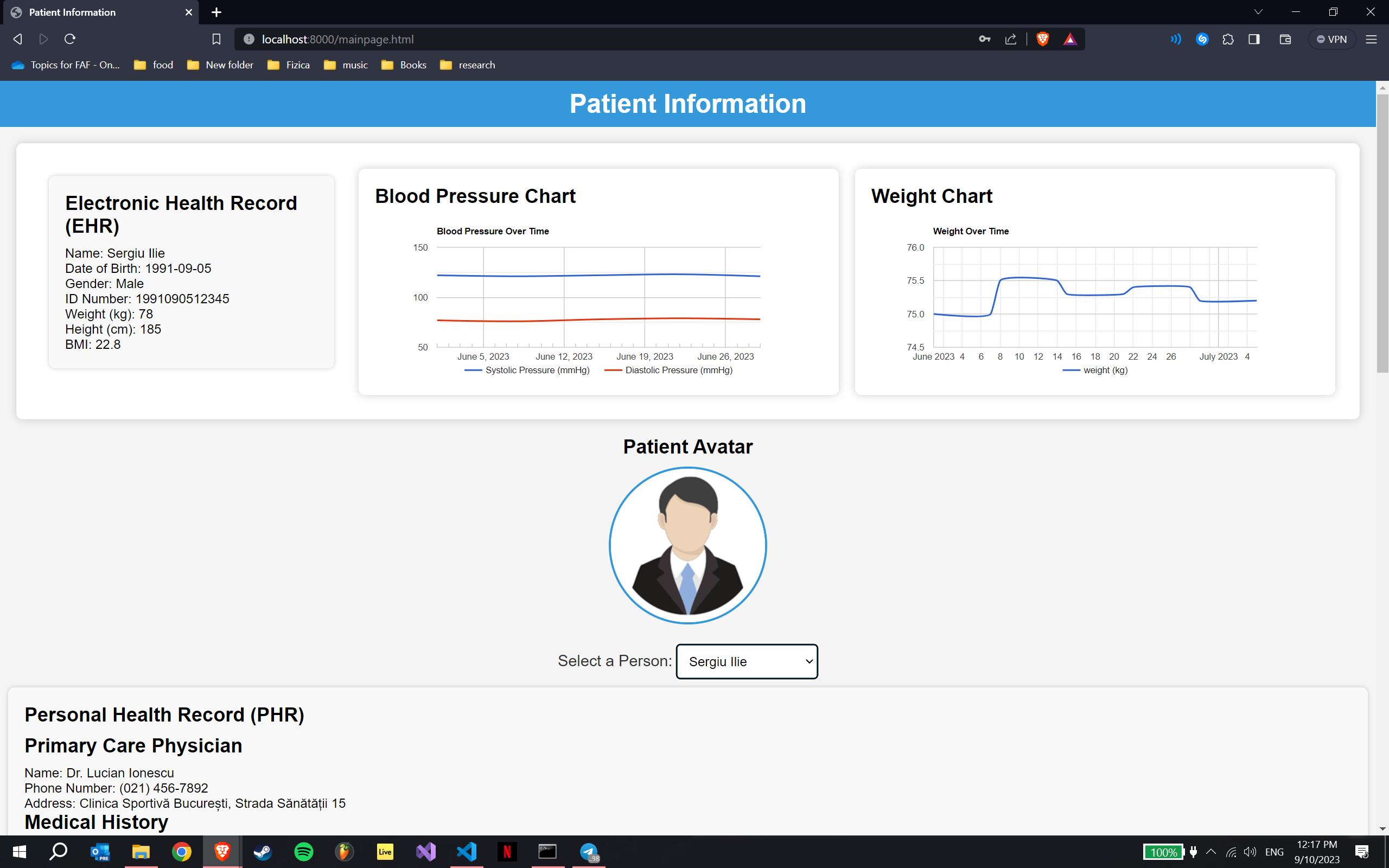Open a new tab with the plus button
Viewport: 1389px width, 868px height.
216,12
